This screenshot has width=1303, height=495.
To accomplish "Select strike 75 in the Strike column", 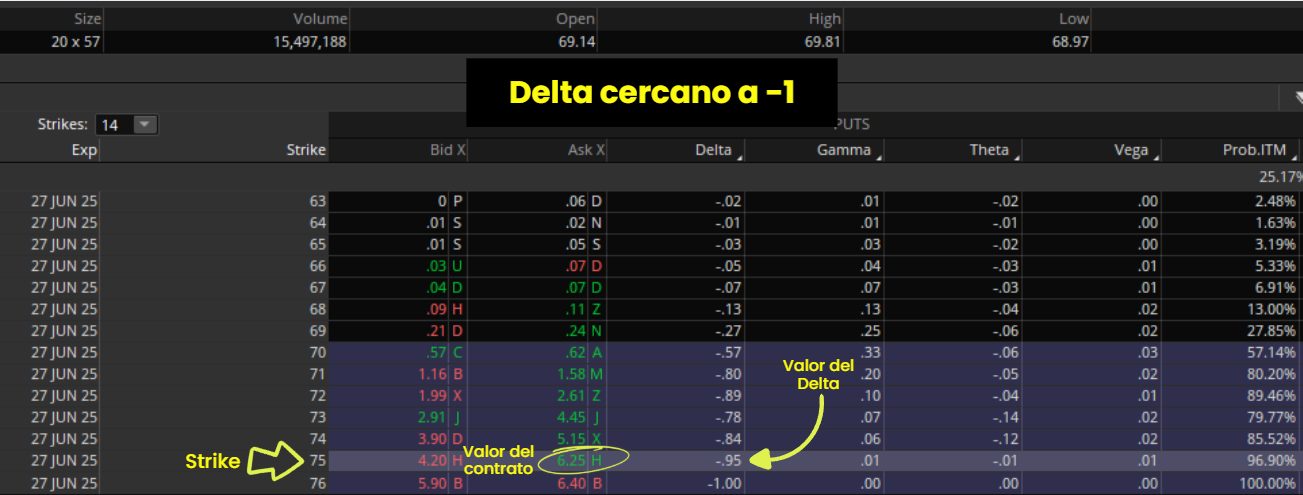I will coord(317,461).
